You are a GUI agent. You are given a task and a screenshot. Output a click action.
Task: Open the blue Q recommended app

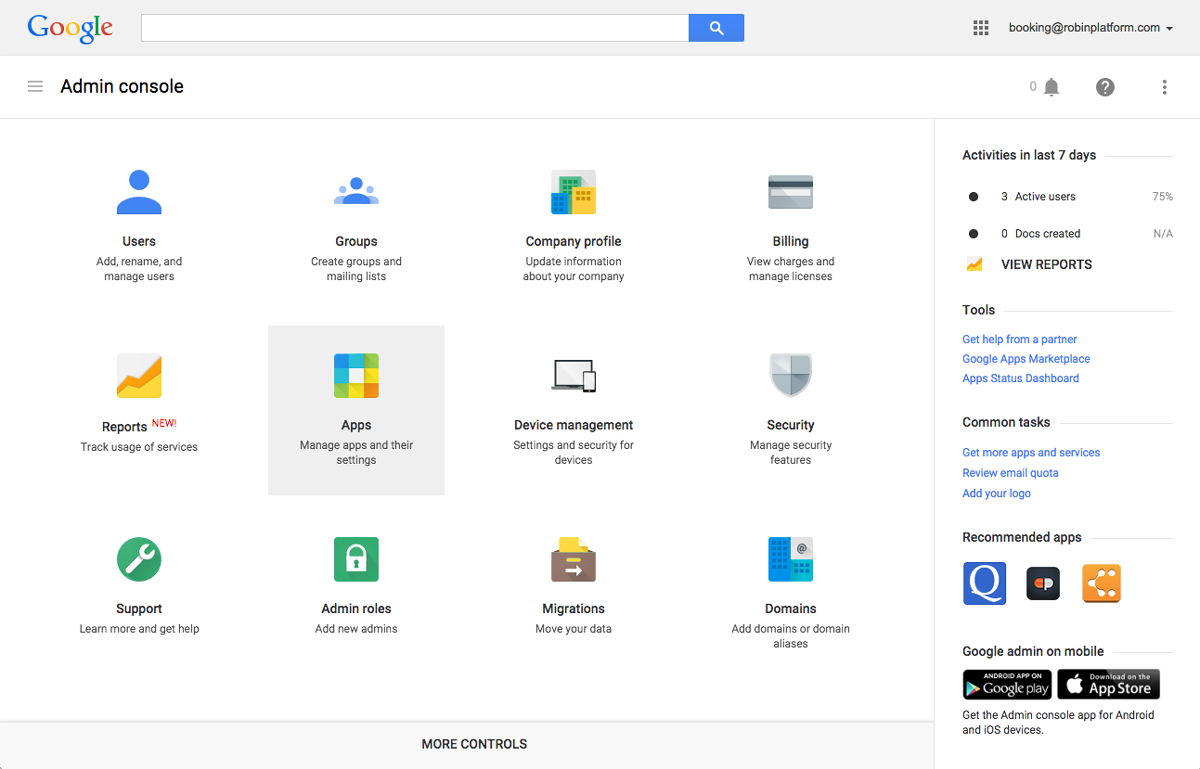tap(984, 583)
